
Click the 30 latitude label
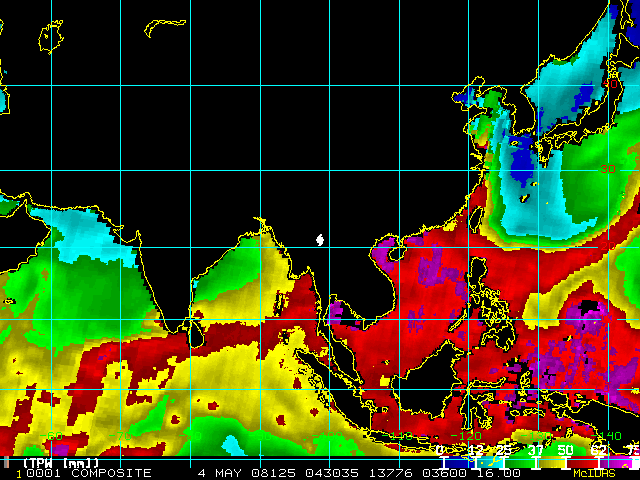[x=607, y=169]
